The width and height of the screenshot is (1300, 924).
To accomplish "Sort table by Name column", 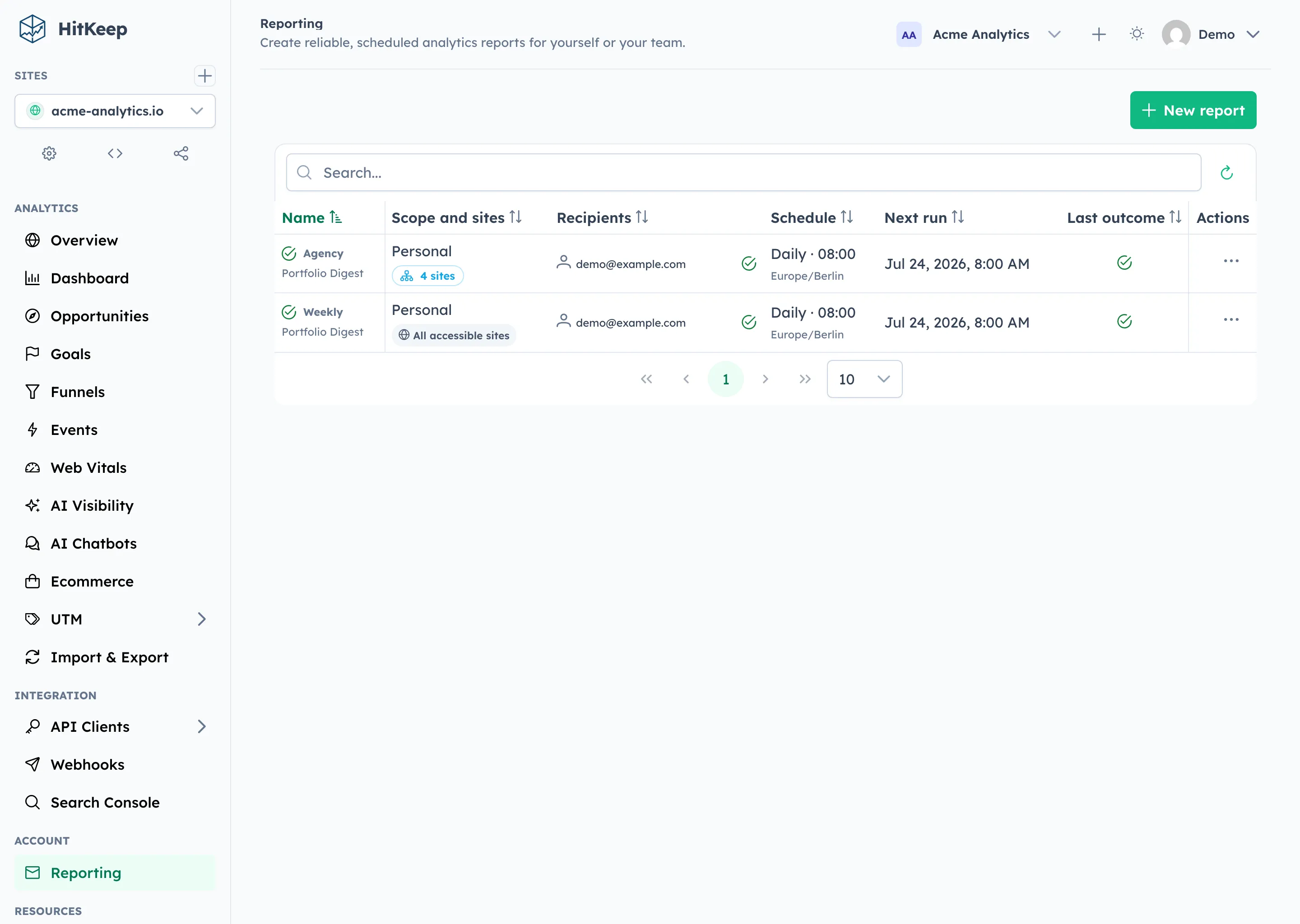I will click(311, 217).
